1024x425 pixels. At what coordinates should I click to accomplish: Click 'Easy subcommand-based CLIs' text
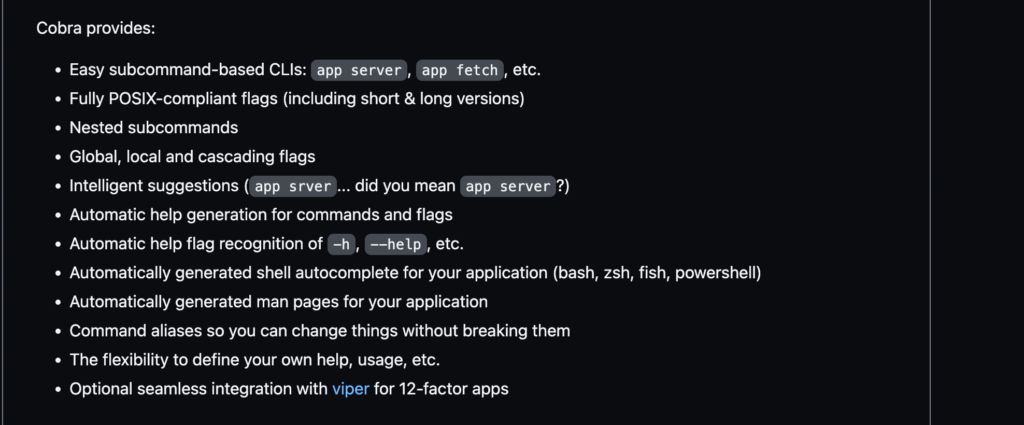point(188,70)
